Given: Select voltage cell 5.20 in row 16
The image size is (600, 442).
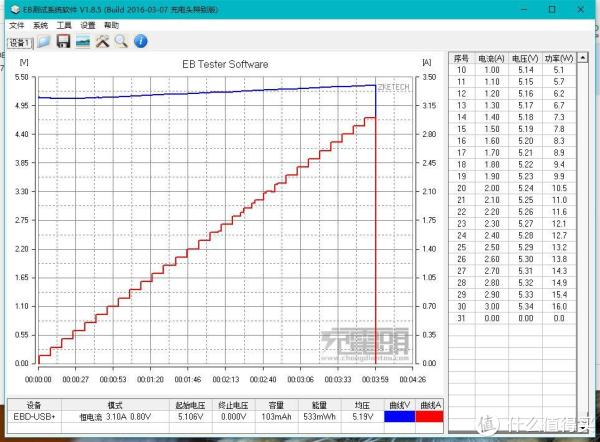Looking at the screenshot, I should click(x=525, y=141).
